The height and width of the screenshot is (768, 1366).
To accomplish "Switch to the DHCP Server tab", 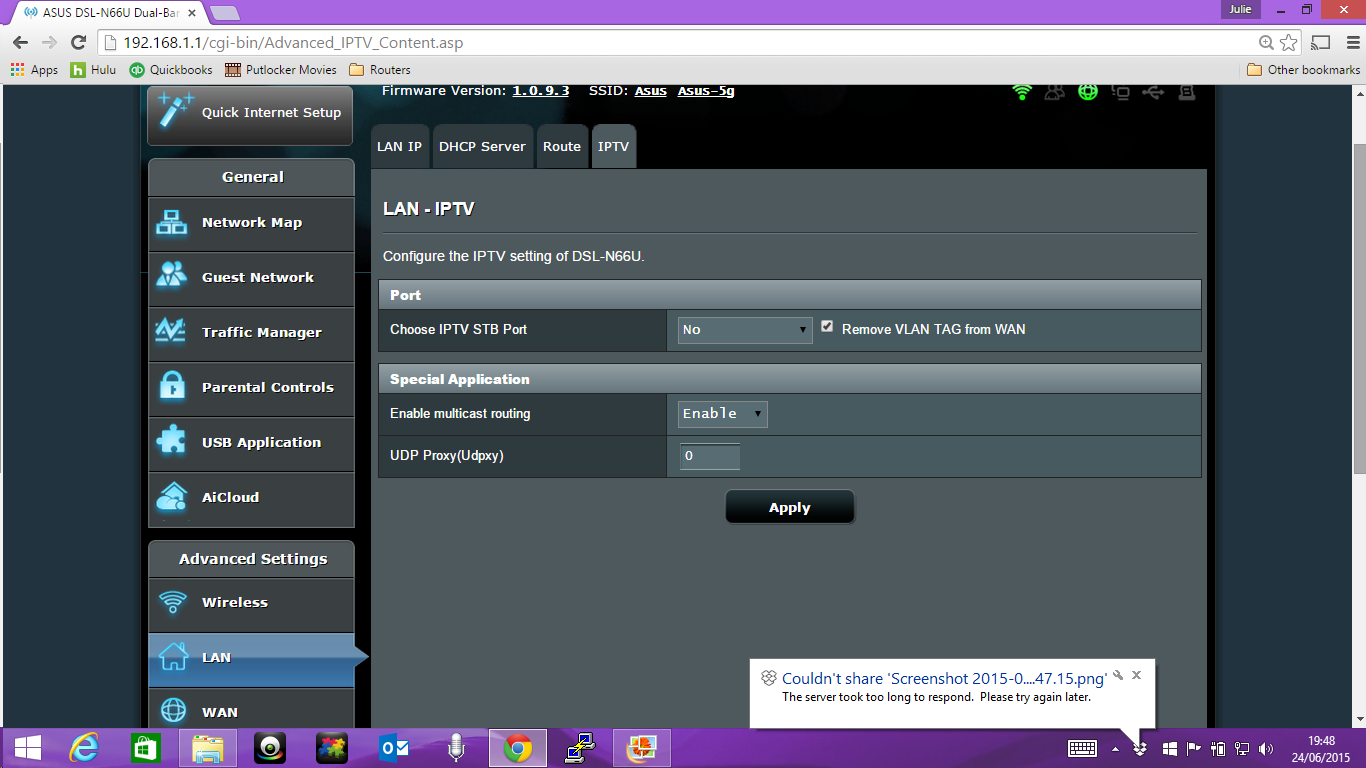I will pos(482,147).
